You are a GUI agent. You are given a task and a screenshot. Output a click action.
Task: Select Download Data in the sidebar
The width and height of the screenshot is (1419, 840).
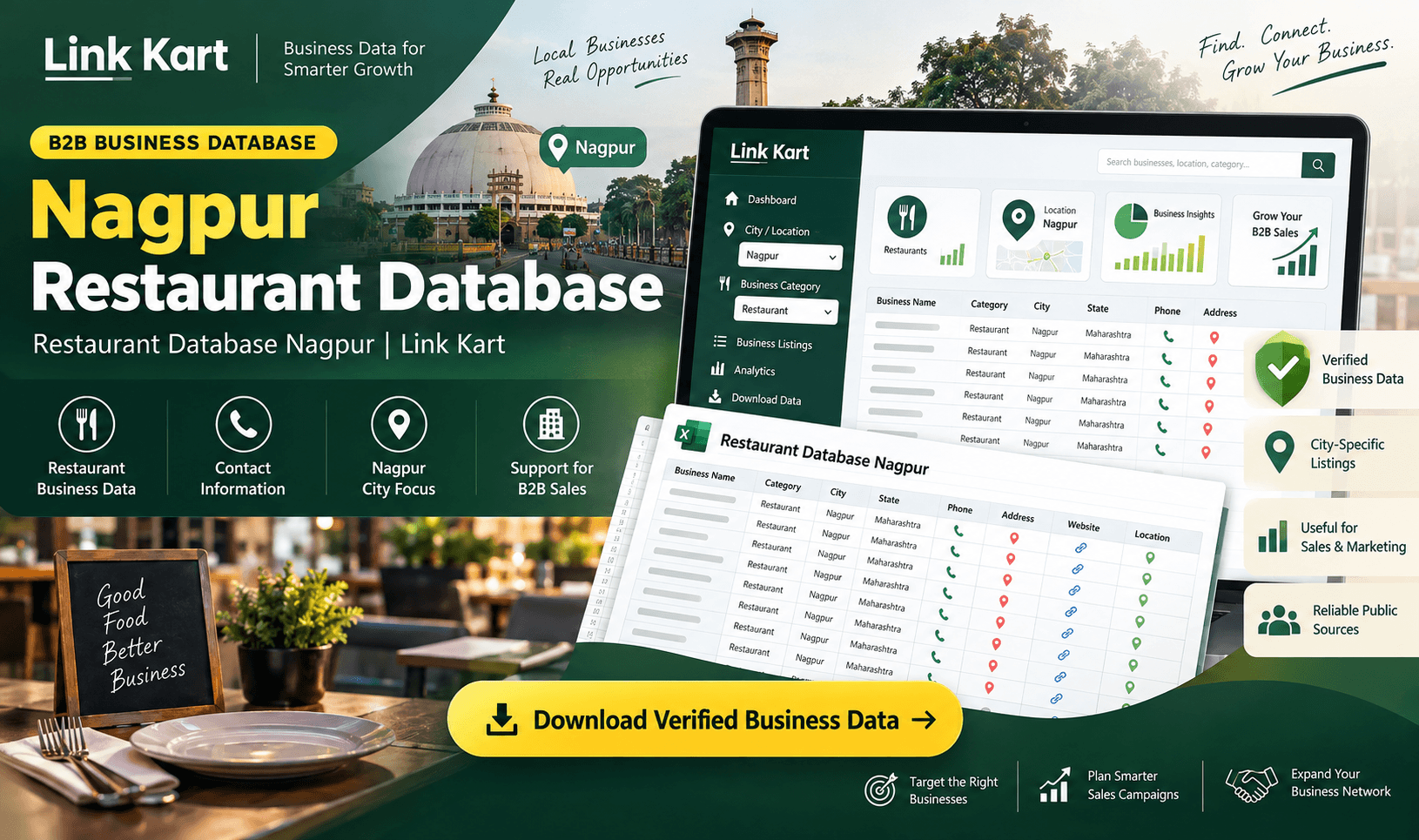(x=755, y=399)
